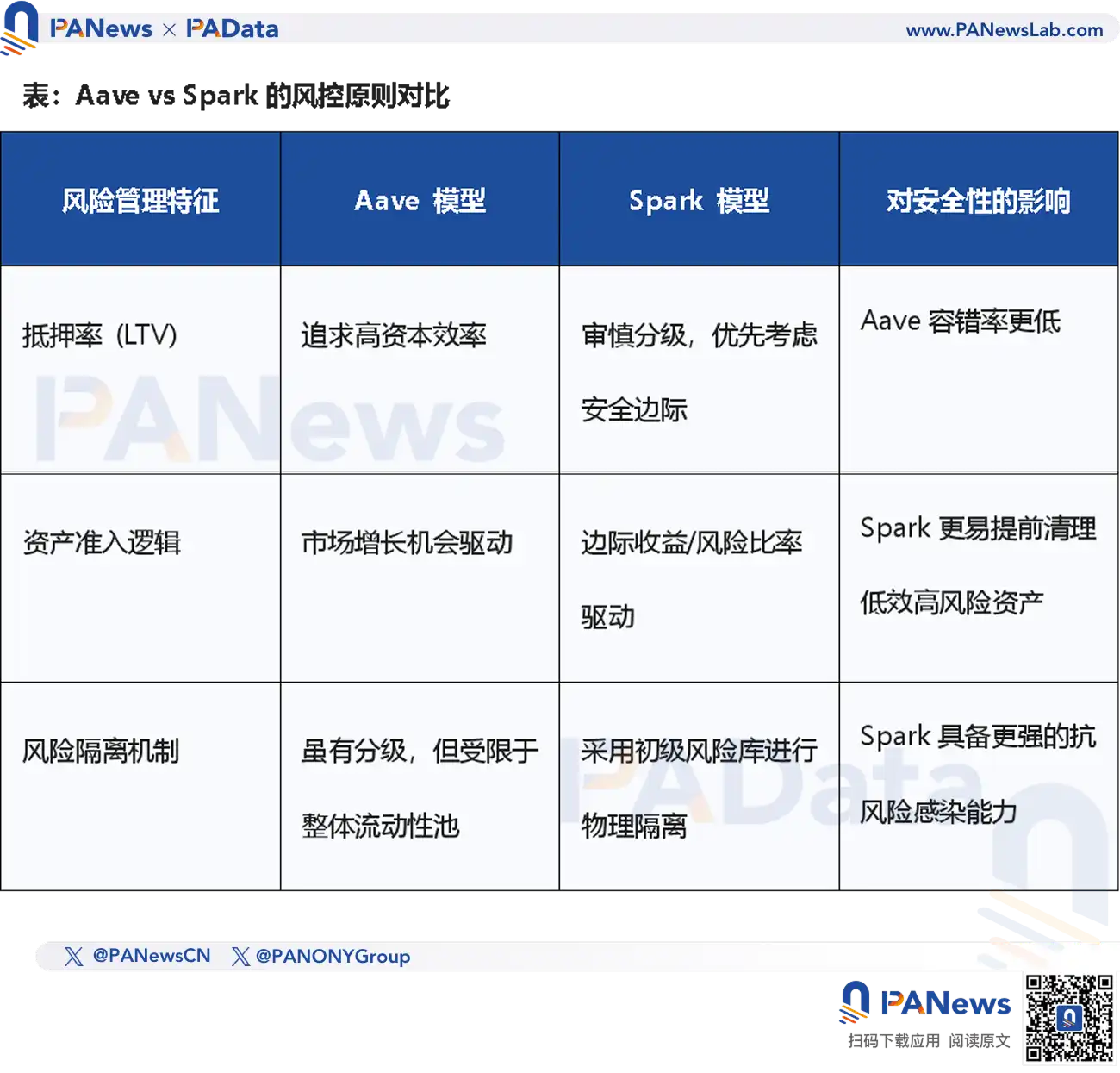Open the @PANONYGroup handle link
Screen dimensions: 1120x1073
(333, 956)
